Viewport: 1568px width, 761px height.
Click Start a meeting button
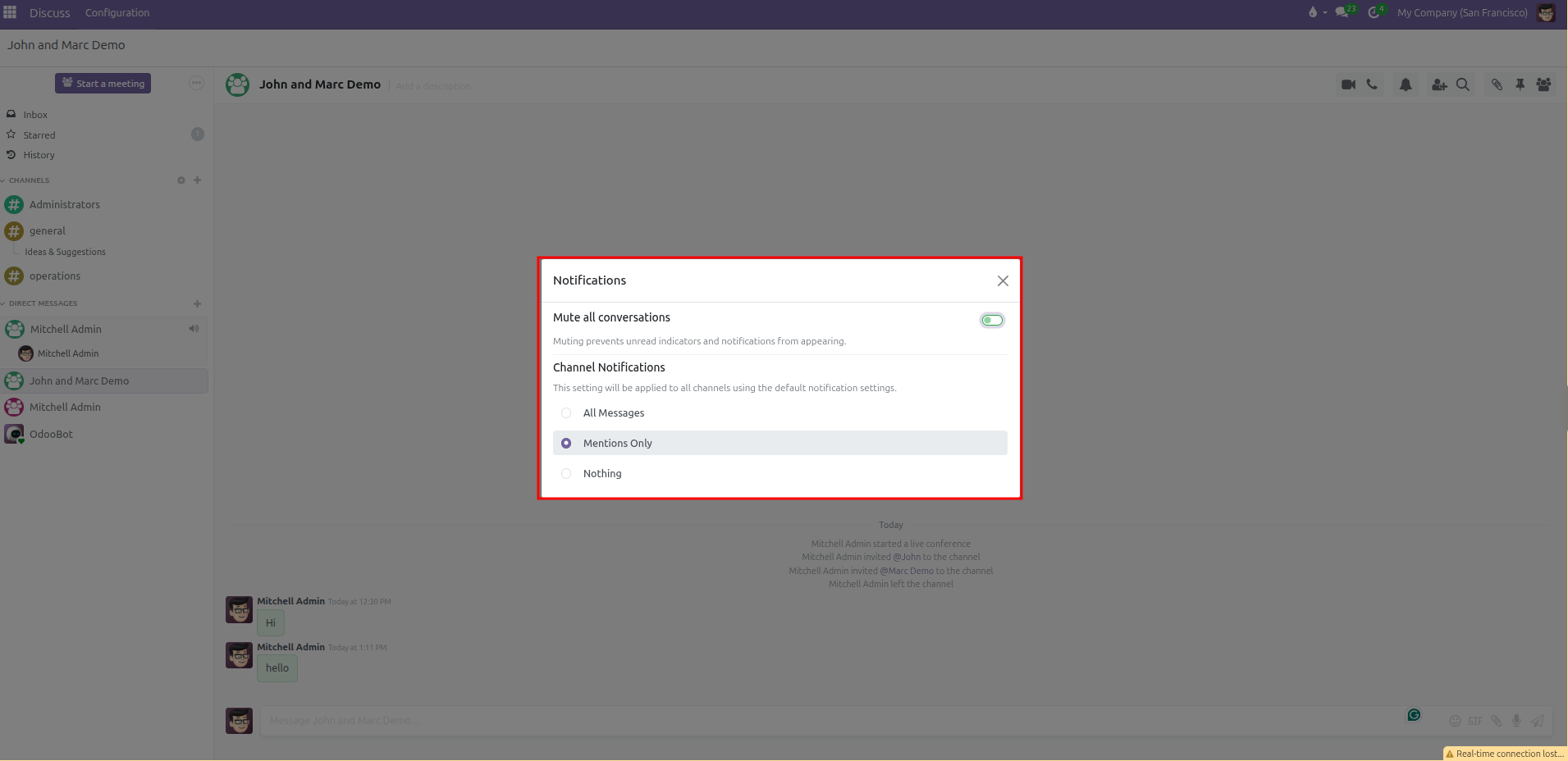tap(103, 83)
